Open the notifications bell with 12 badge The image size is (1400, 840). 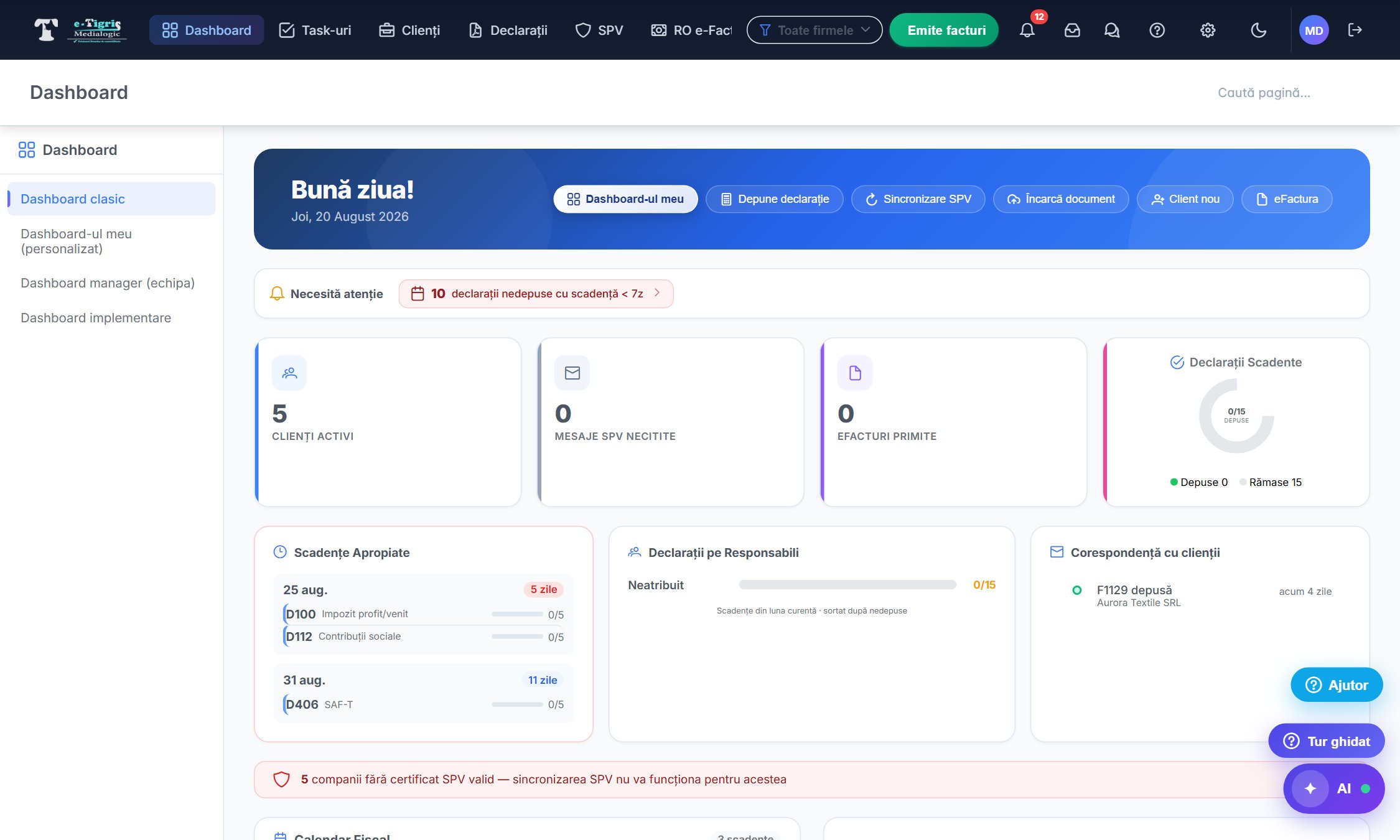[1027, 30]
